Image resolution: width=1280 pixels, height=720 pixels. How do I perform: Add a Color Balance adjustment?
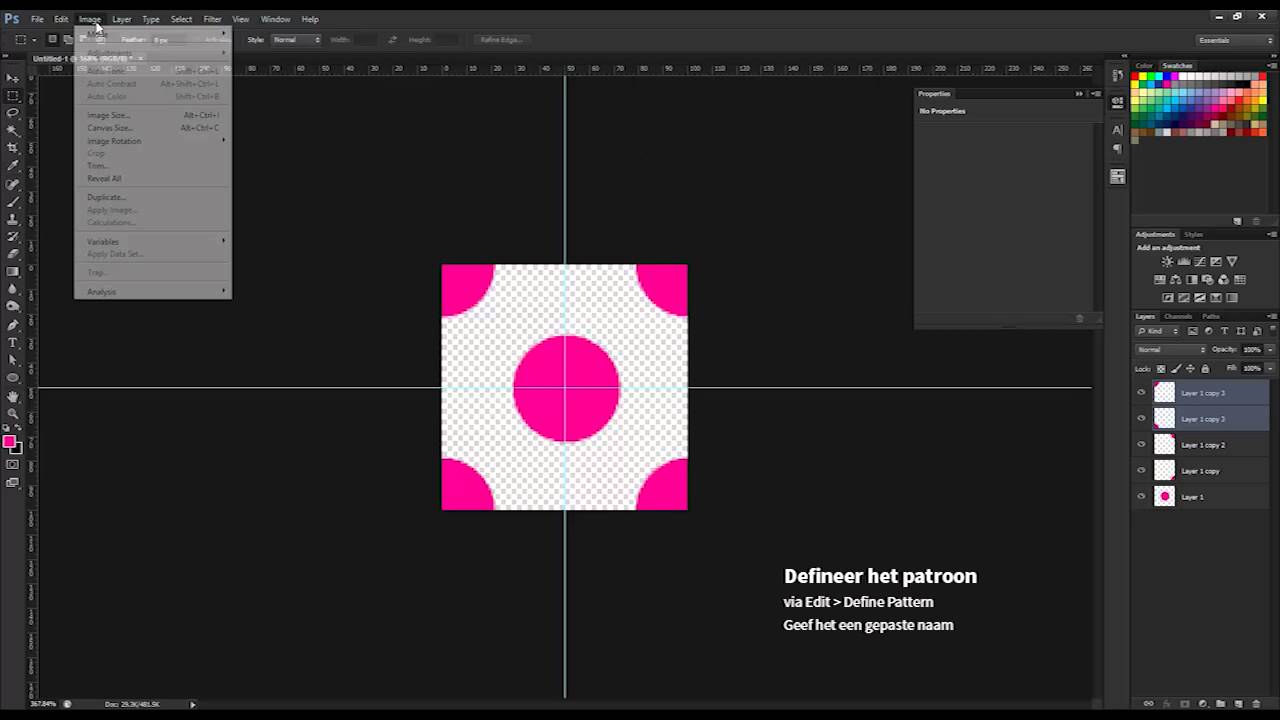[x=1176, y=280]
